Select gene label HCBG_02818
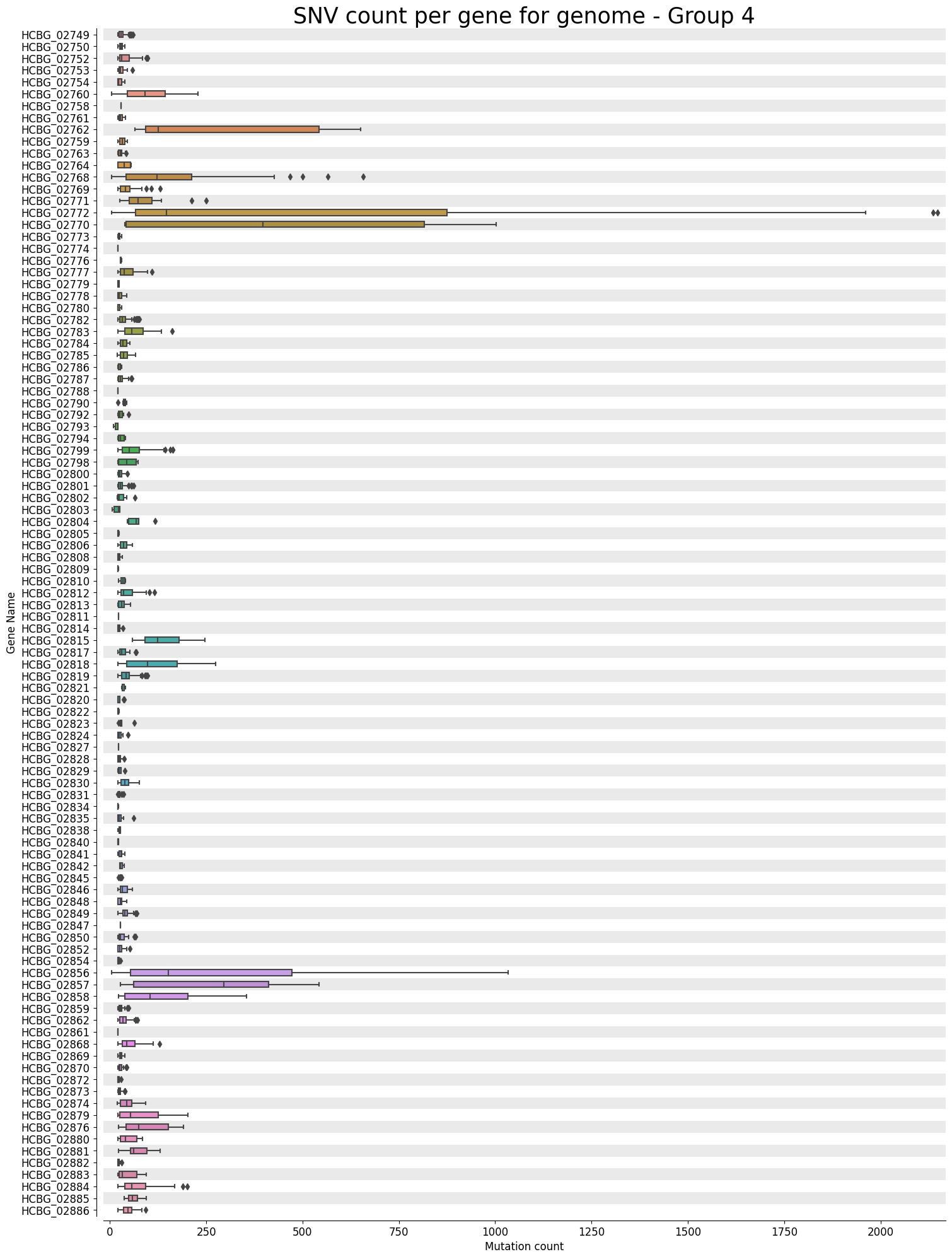The height and width of the screenshot is (1259, 952). click(x=50, y=664)
